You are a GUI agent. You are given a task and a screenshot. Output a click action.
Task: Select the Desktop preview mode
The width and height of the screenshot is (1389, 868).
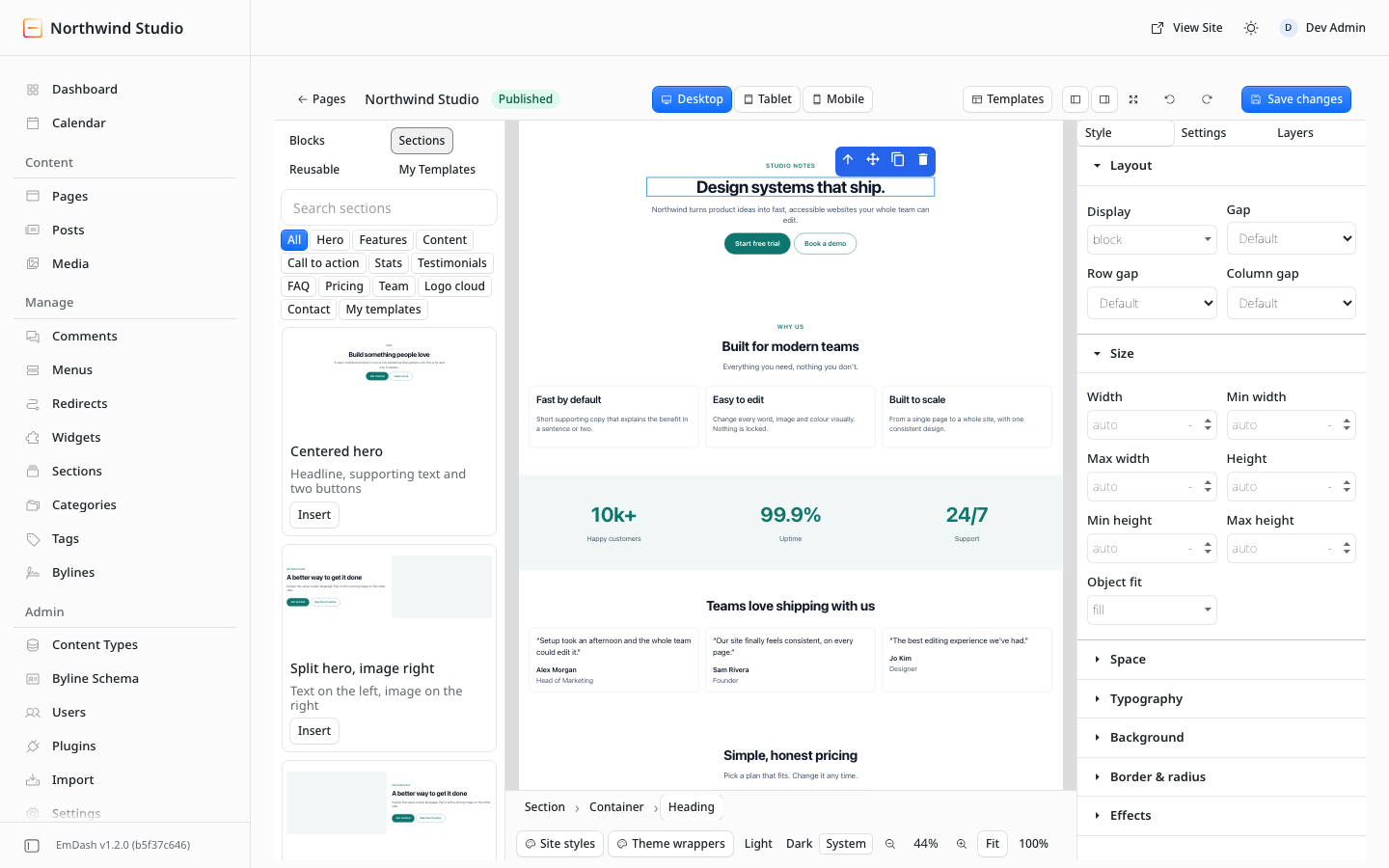[692, 99]
